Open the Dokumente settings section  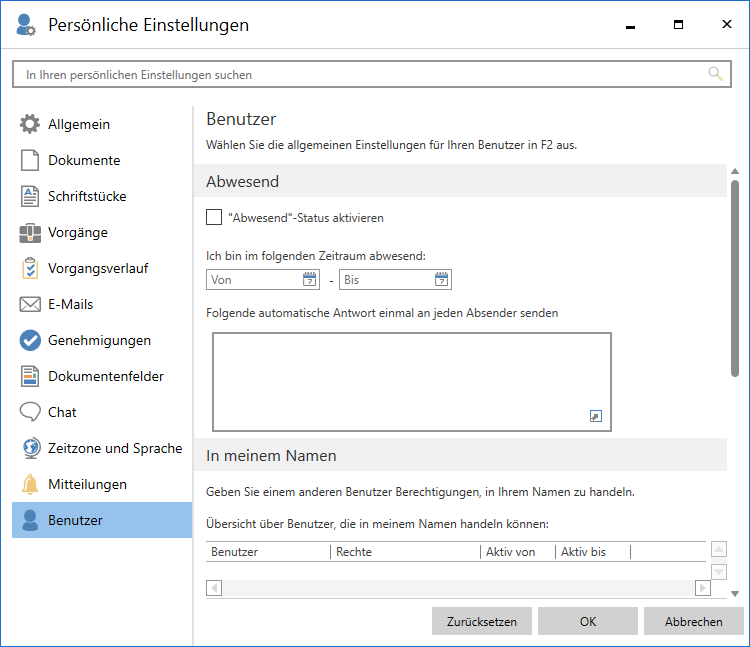(84, 161)
